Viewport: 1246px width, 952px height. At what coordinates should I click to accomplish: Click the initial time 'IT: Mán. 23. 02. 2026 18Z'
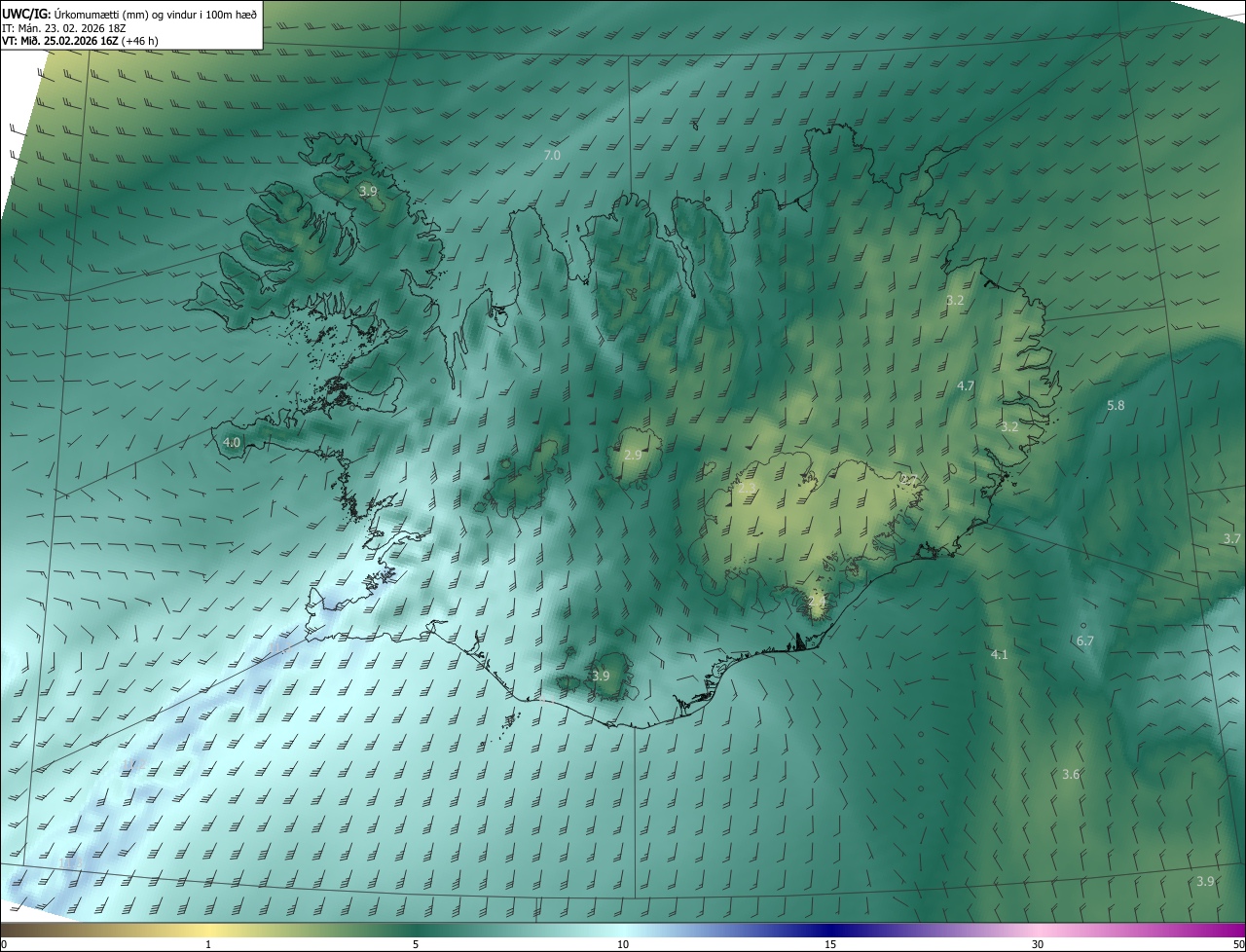(64, 27)
